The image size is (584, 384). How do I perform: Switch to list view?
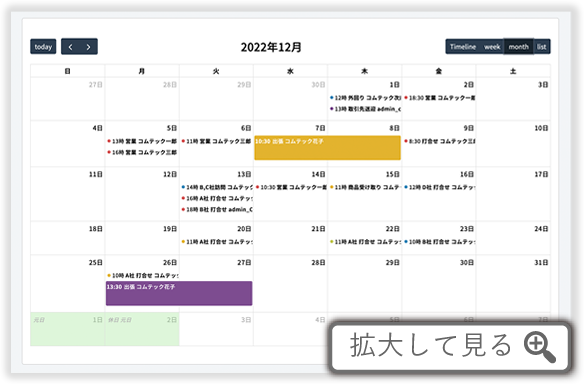[542, 47]
